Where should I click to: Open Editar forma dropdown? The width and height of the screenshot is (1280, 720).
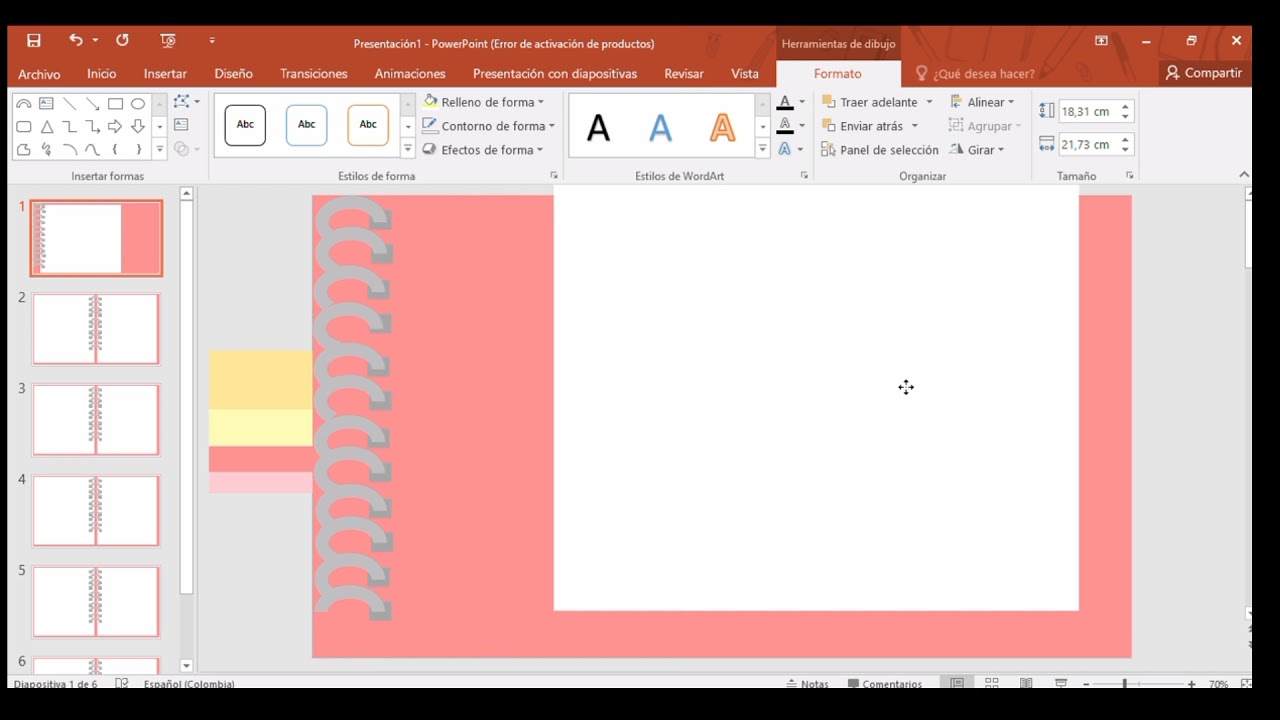[186, 102]
